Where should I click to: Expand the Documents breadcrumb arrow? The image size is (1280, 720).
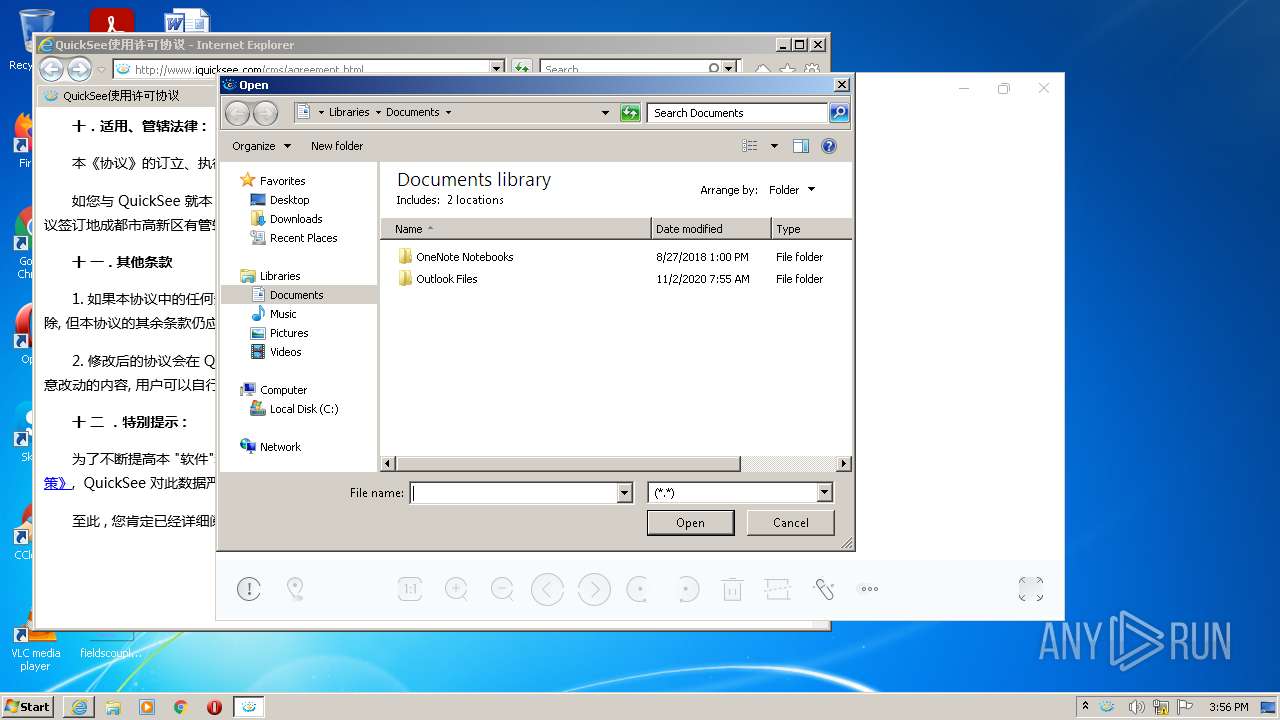(448, 113)
